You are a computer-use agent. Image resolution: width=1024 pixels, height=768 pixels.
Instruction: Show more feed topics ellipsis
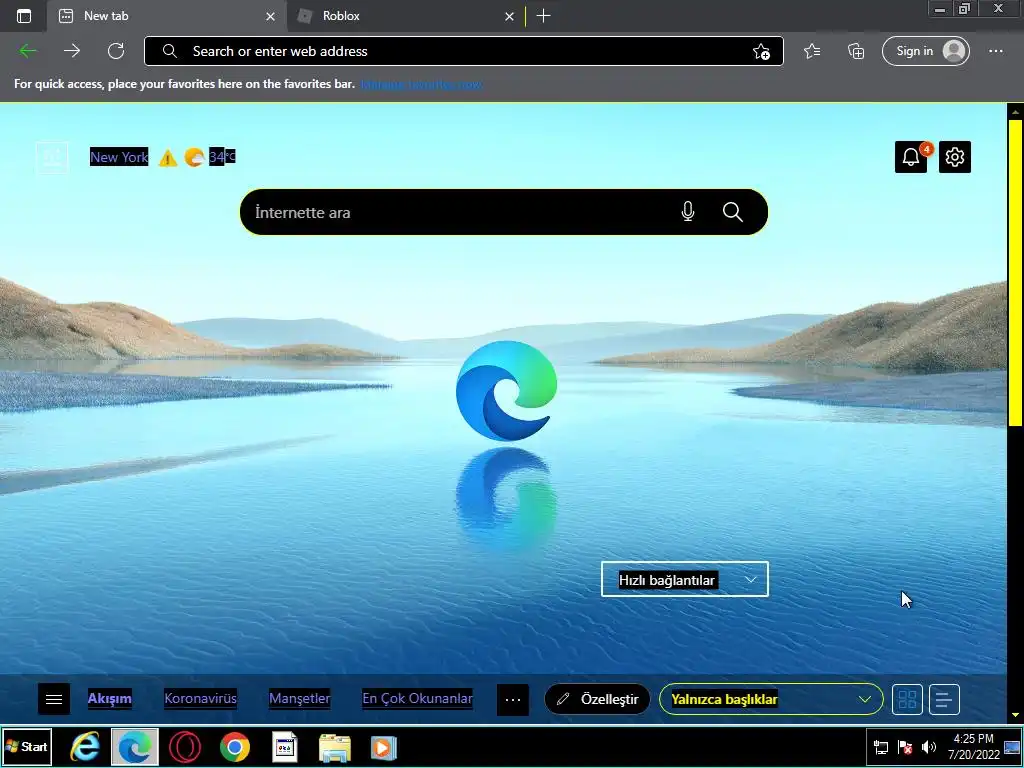point(513,699)
